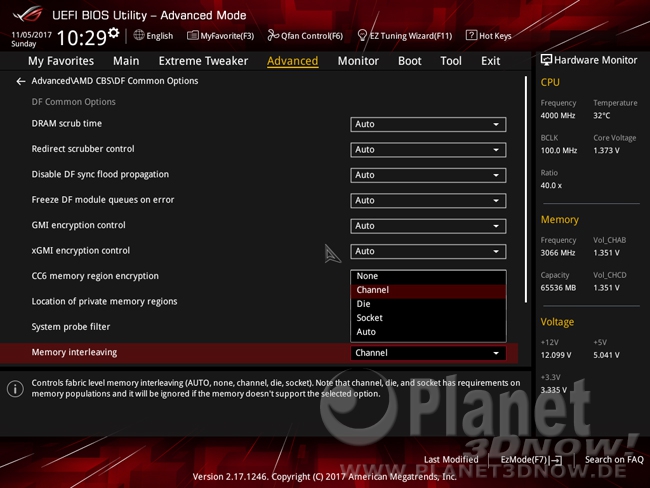Go back using the left arrow
Screen dimensions: 650x488
click(x=21, y=81)
